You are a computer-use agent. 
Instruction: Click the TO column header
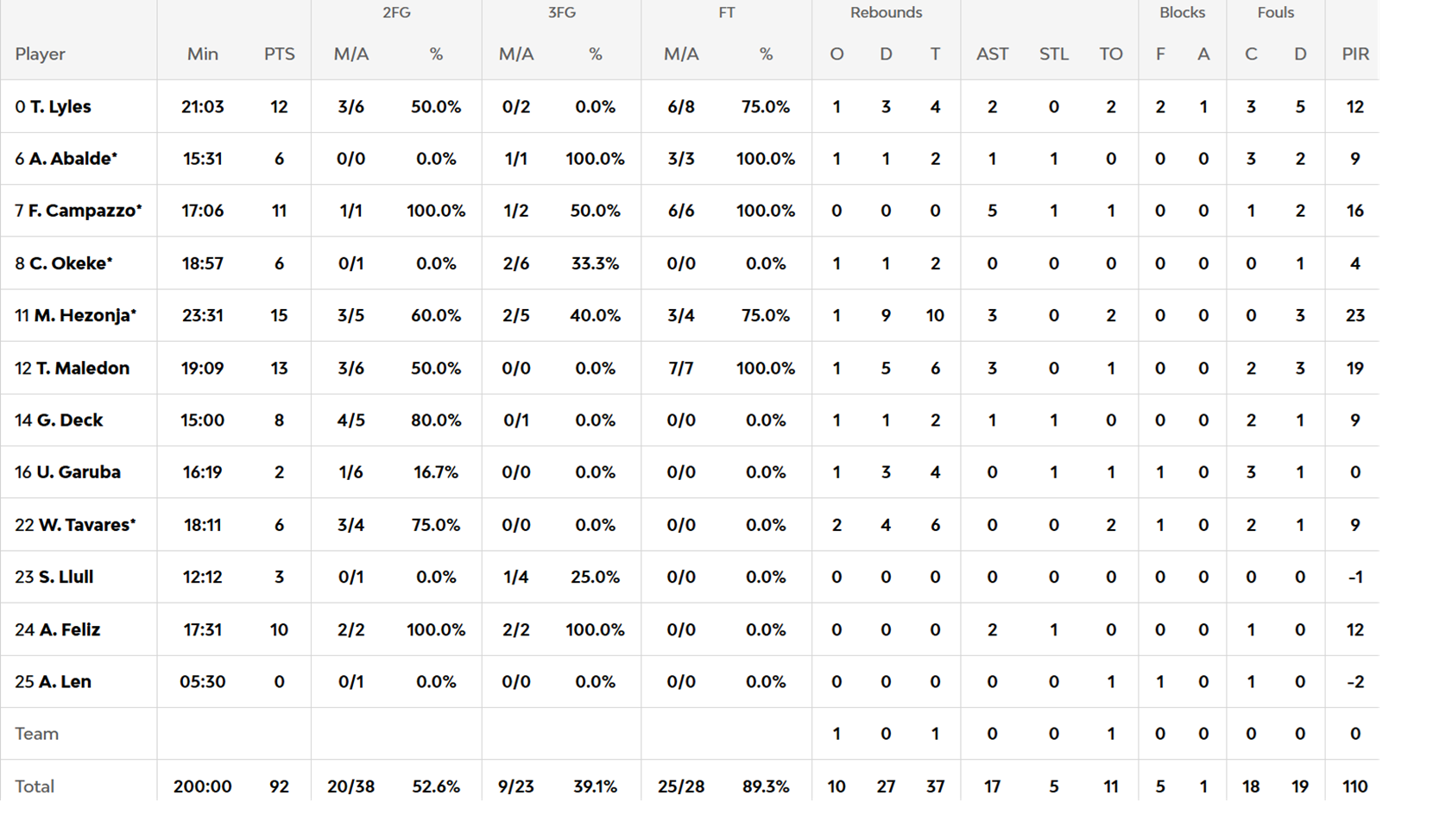1110,54
